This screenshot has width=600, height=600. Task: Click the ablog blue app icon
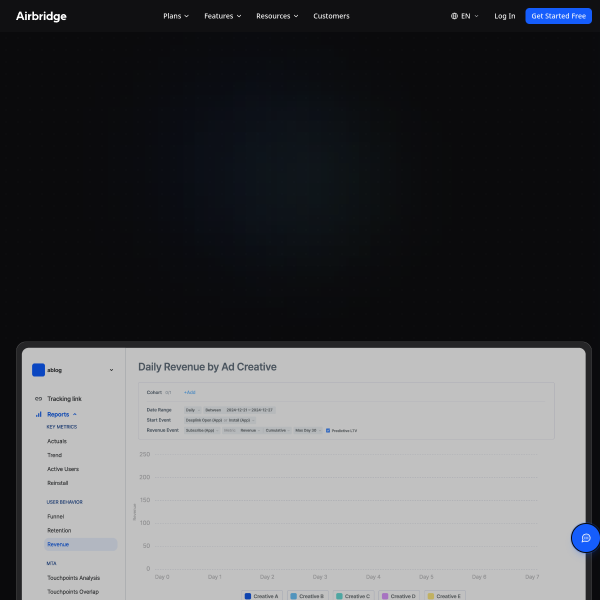click(38, 370)
